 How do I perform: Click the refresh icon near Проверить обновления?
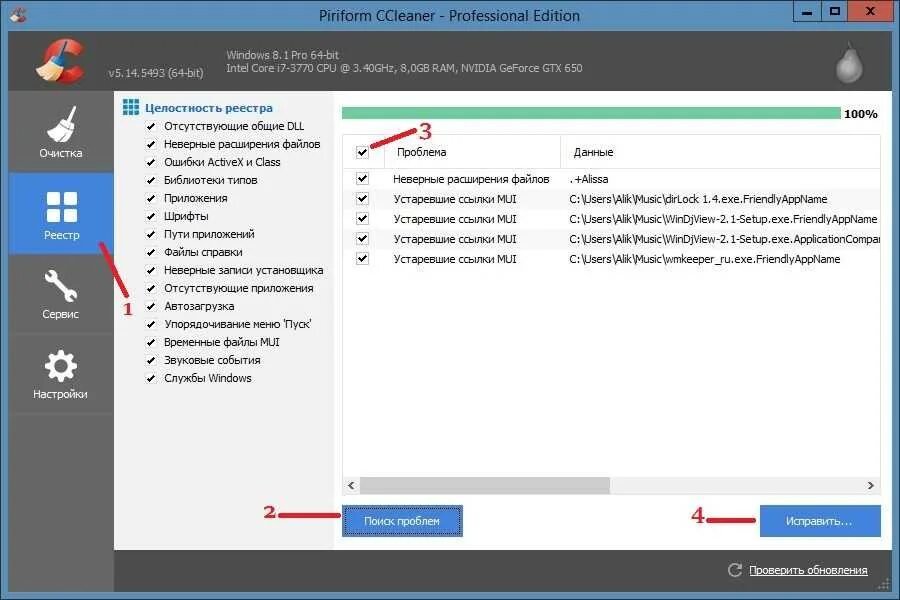735,570
